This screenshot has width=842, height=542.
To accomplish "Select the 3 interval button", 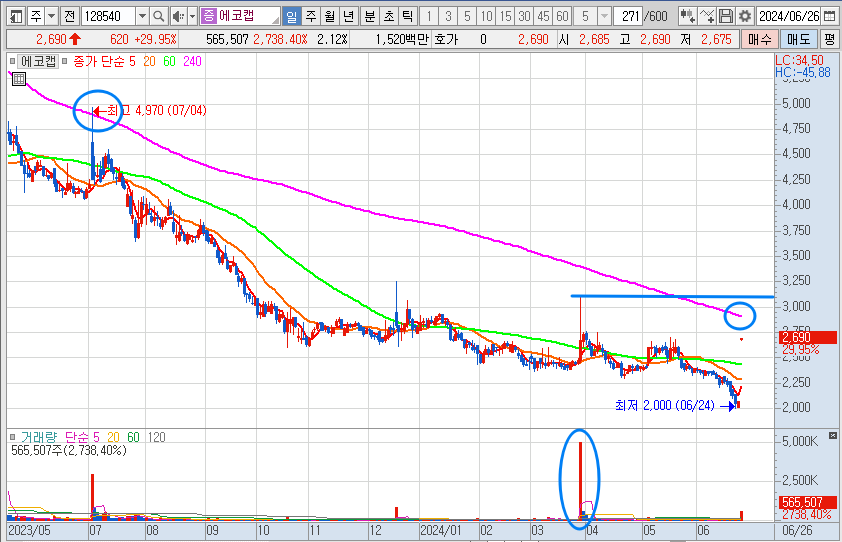I will coord(448,16).
